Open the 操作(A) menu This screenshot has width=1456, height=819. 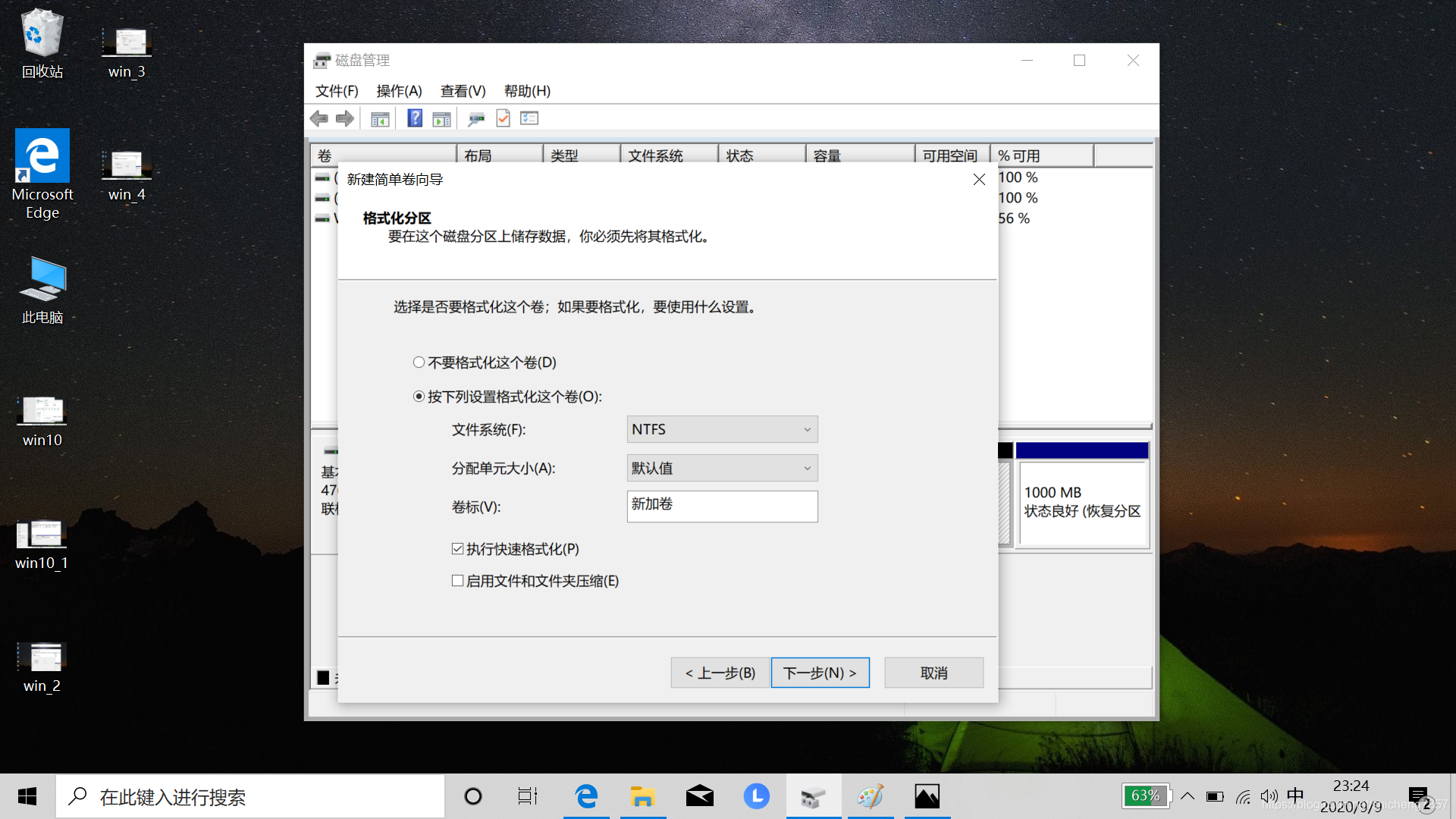[x=399, y=91]
